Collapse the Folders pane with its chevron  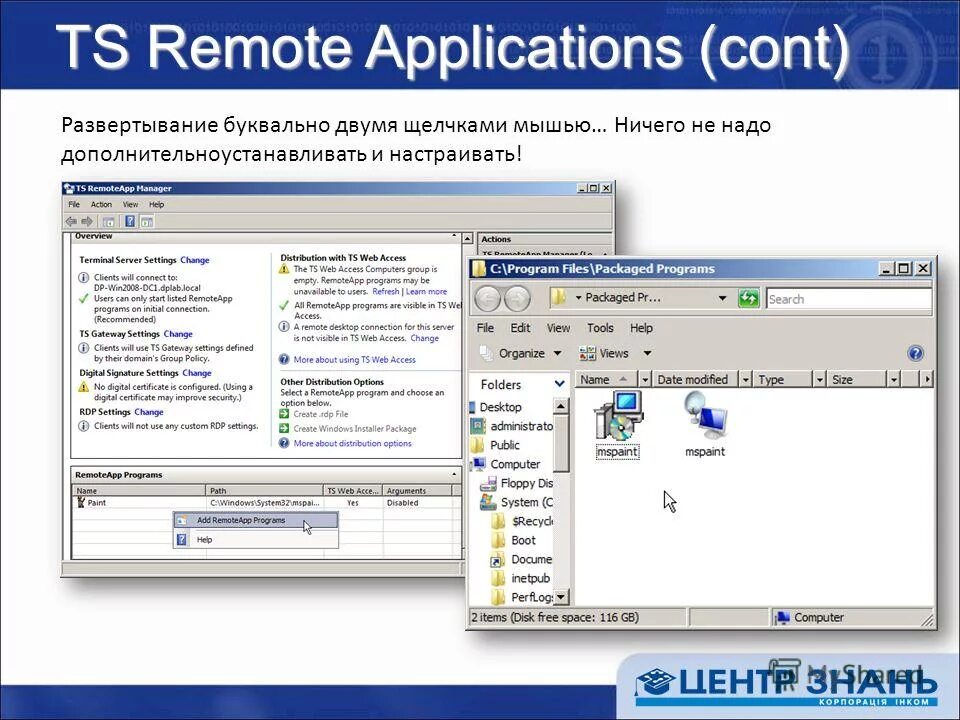click(x=558, y=384)
